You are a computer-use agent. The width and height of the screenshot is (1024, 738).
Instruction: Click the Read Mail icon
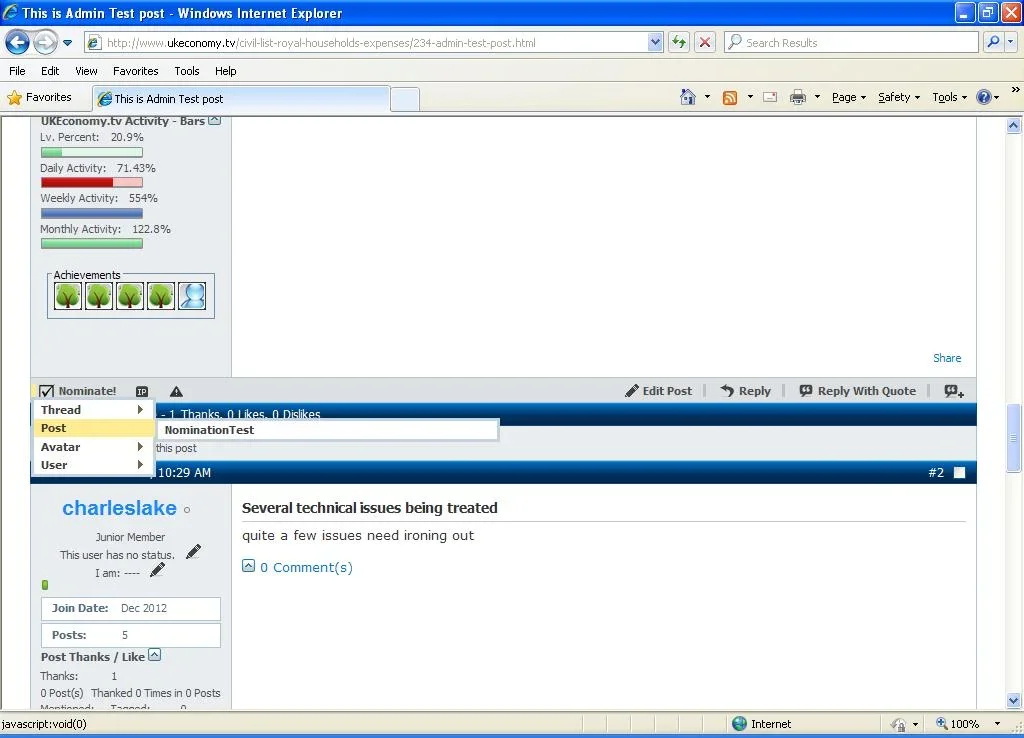pos(770,97)
